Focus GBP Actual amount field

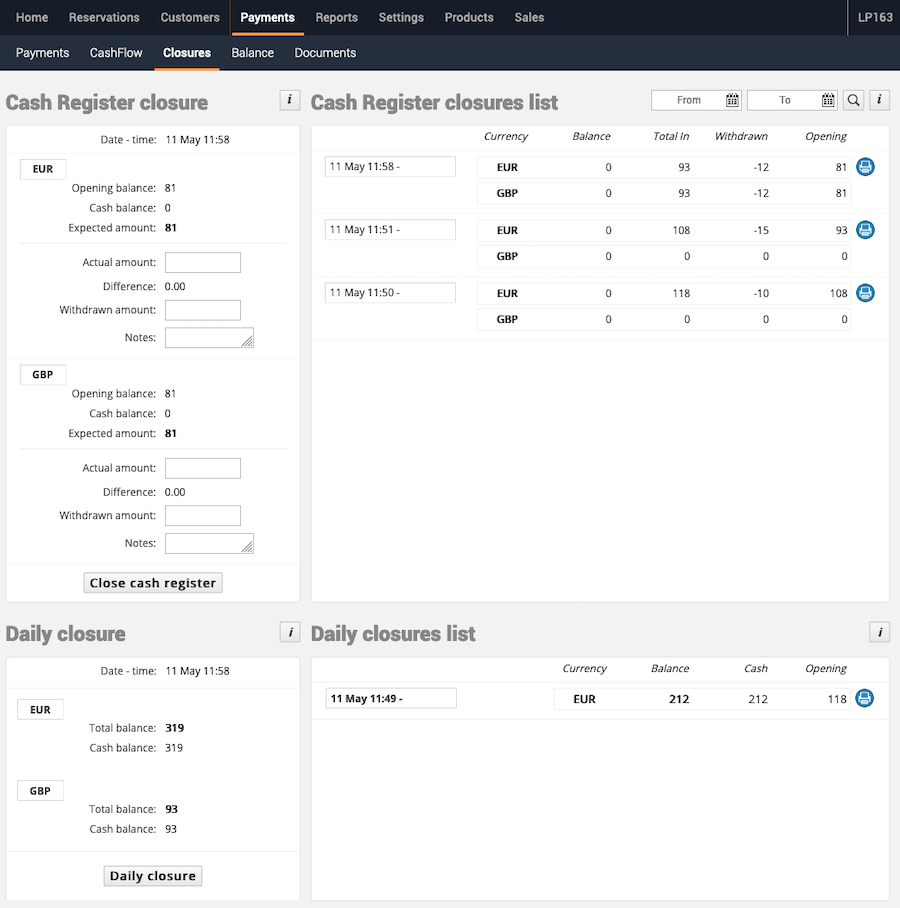(x=203, y=468)
